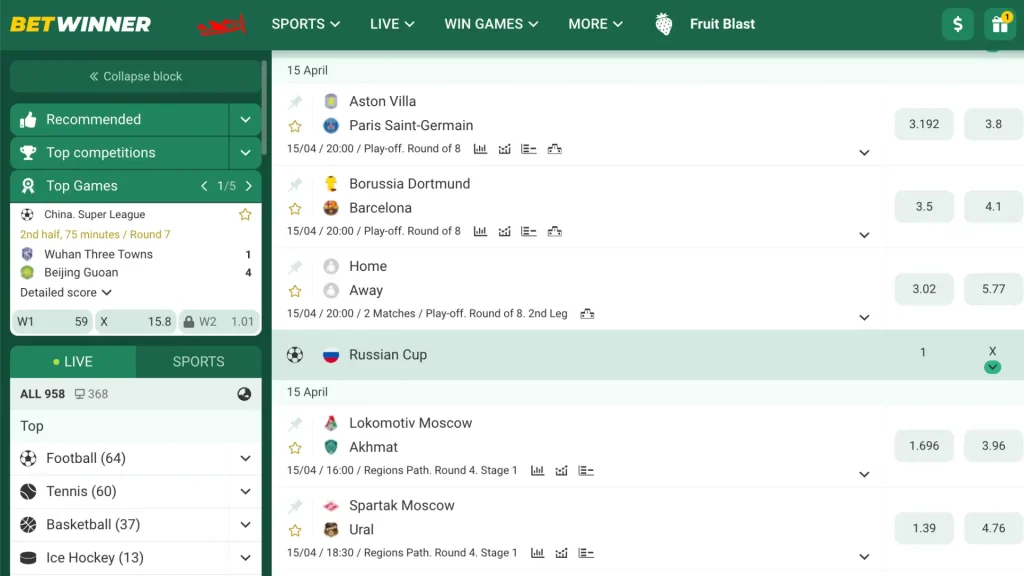Screen dimensions: 1024x576
Task: Click the pie chart icon in ALL 958 row
Action: (244, 394)
